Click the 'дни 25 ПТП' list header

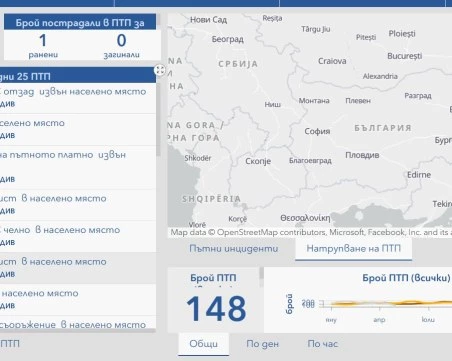coord(78,76)
